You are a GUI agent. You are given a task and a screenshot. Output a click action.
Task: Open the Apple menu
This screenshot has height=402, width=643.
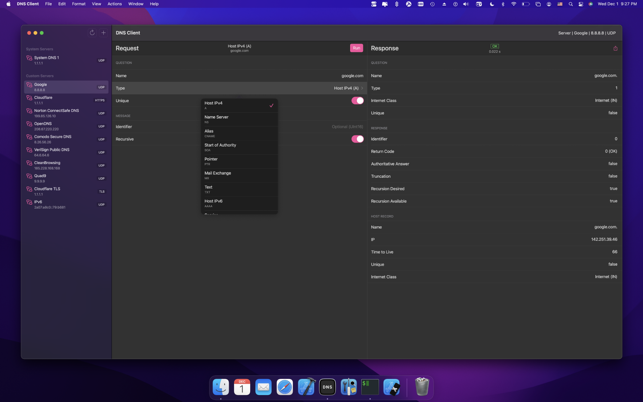(8, 4)
